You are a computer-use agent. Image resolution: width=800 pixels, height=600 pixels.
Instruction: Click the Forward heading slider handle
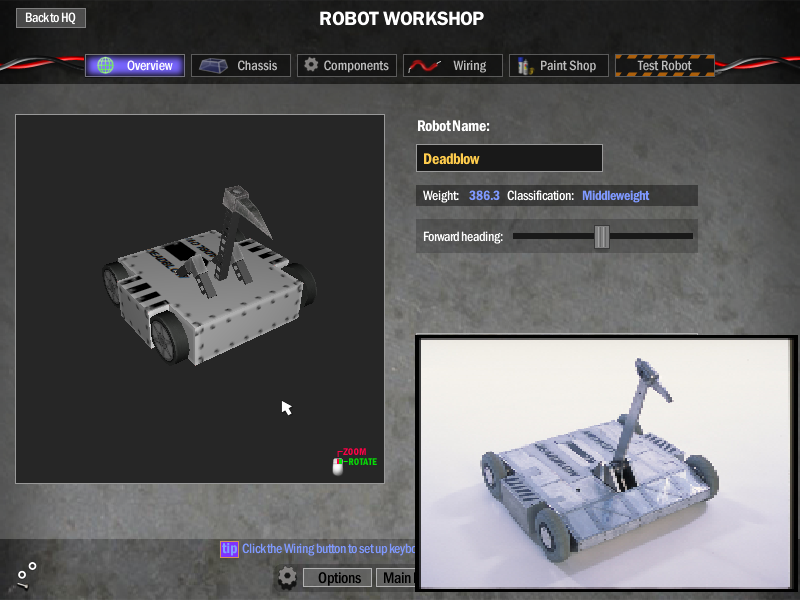tap(601, 236)
